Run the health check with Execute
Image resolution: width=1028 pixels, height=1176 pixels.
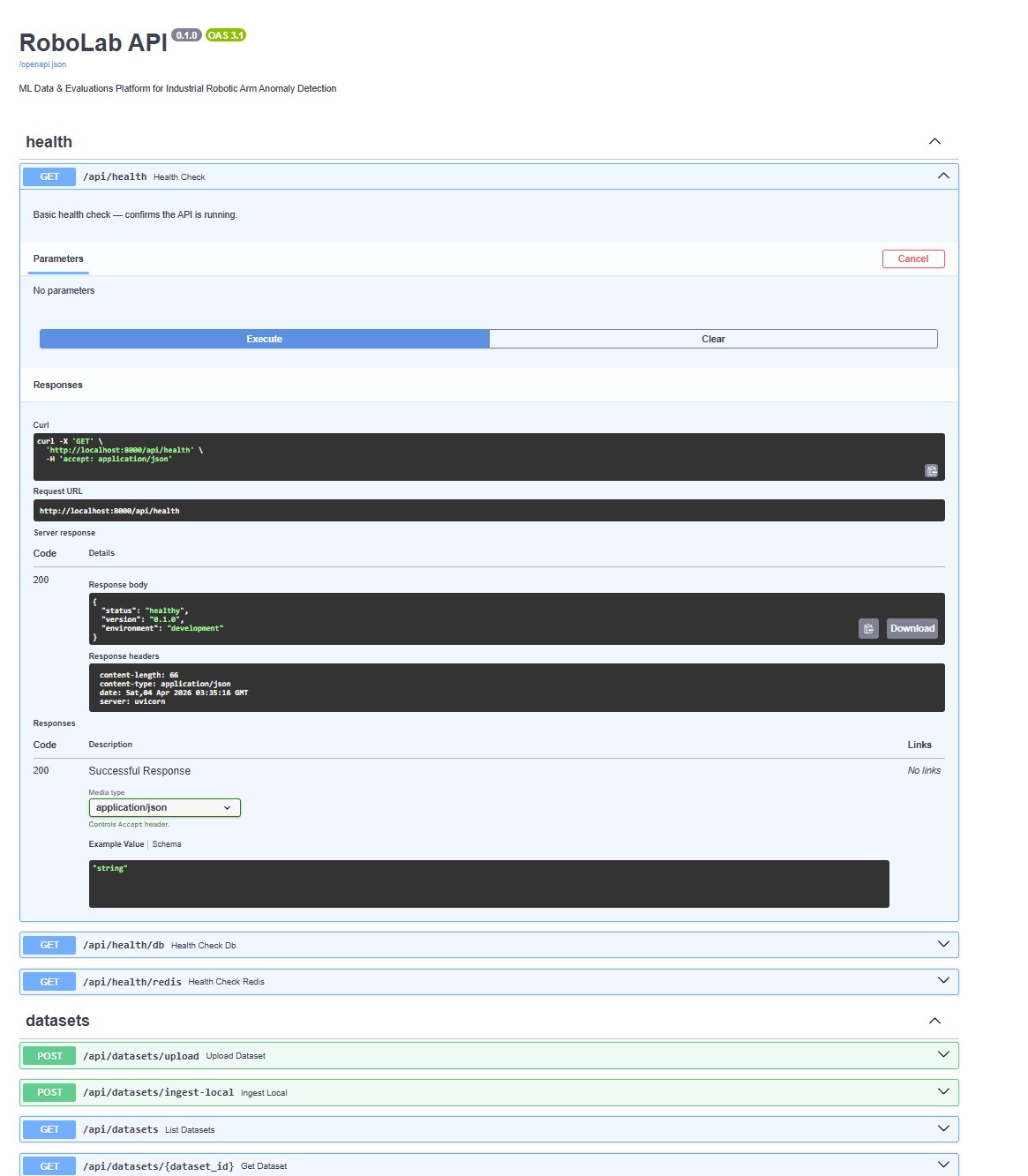coord(265,339)
